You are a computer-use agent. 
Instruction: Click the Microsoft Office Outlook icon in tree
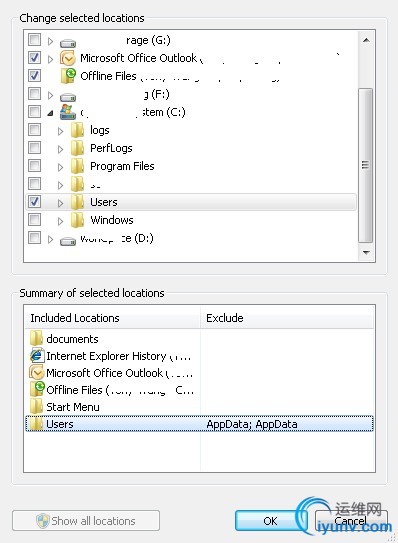coord(68,58)
